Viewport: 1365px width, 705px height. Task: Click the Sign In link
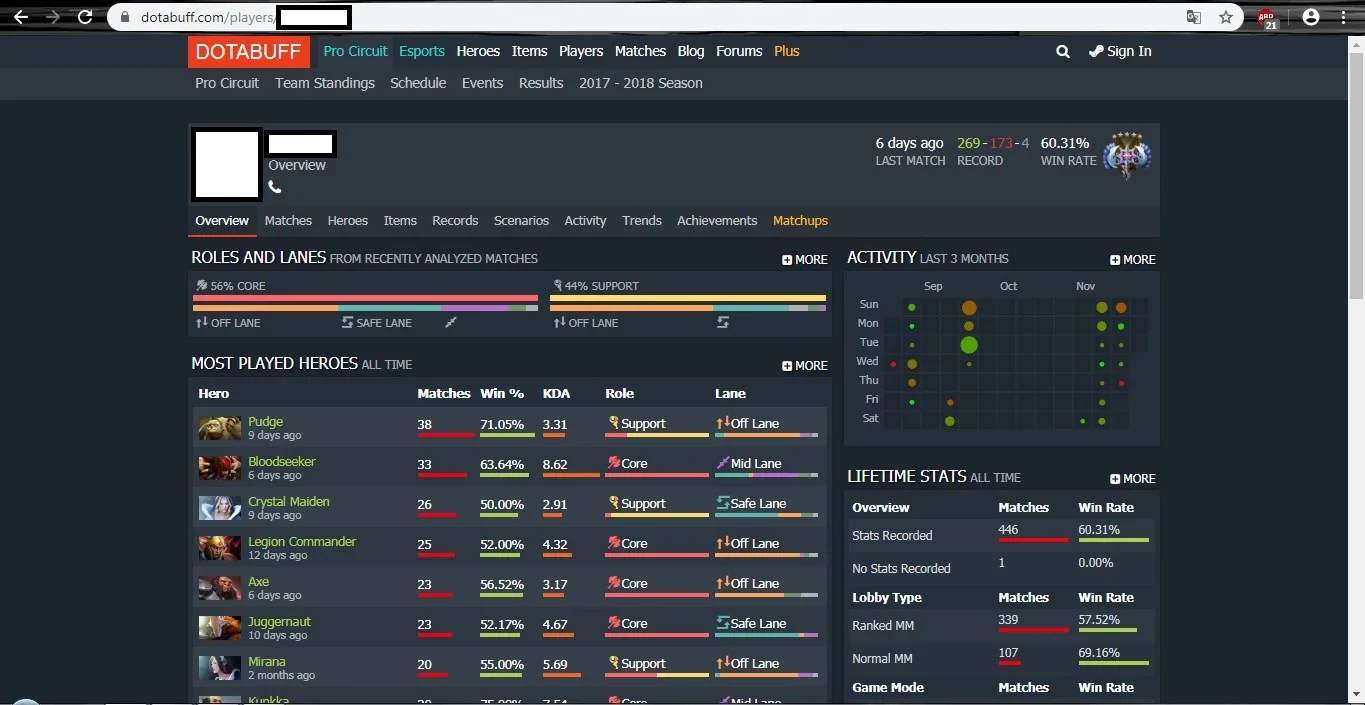click(x=1120, y=51)
